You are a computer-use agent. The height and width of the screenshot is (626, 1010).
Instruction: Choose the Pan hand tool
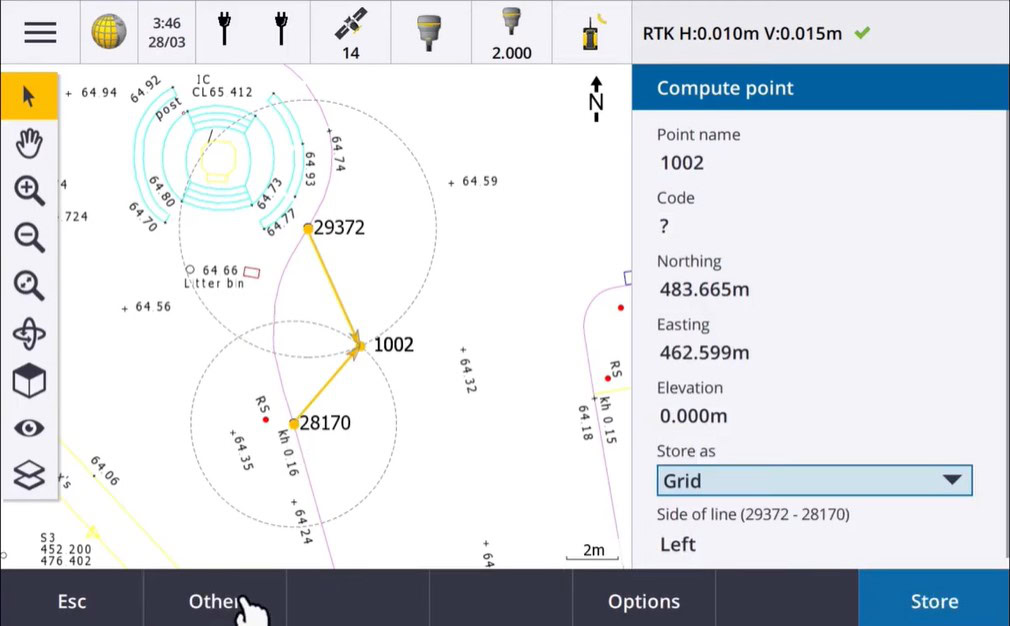pyautogui.click(x=29, y=143)
